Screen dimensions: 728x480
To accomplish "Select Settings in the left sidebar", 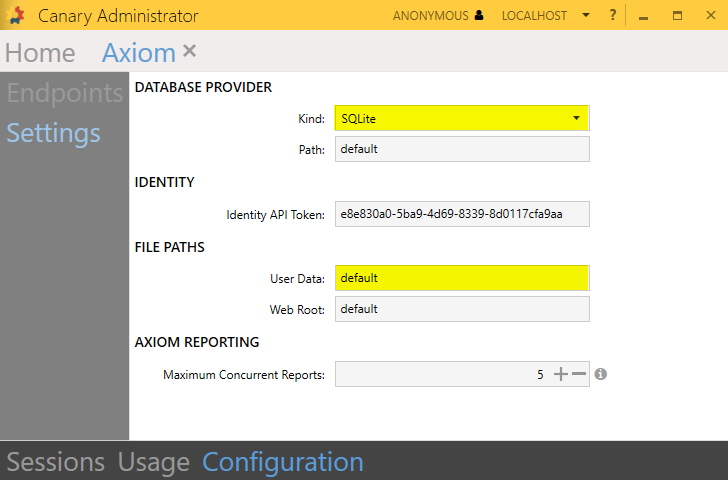I will (54, 133).
